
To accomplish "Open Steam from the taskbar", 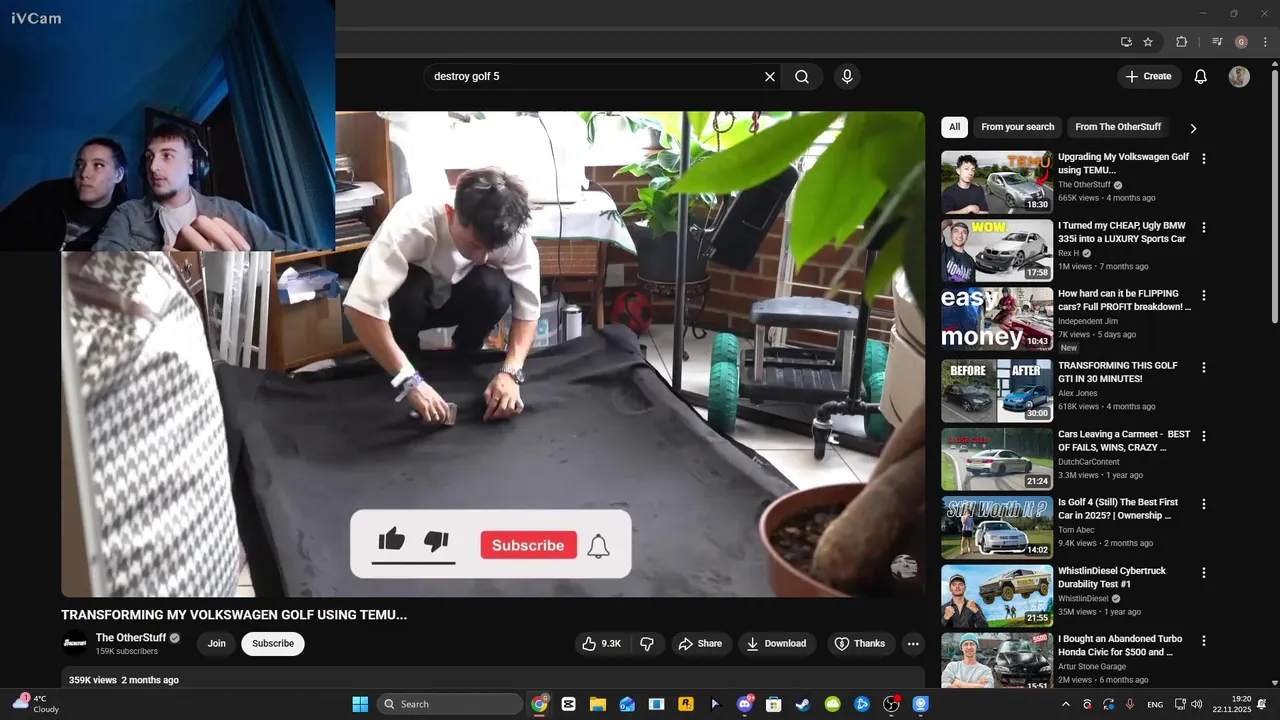I will coord(803,704).
